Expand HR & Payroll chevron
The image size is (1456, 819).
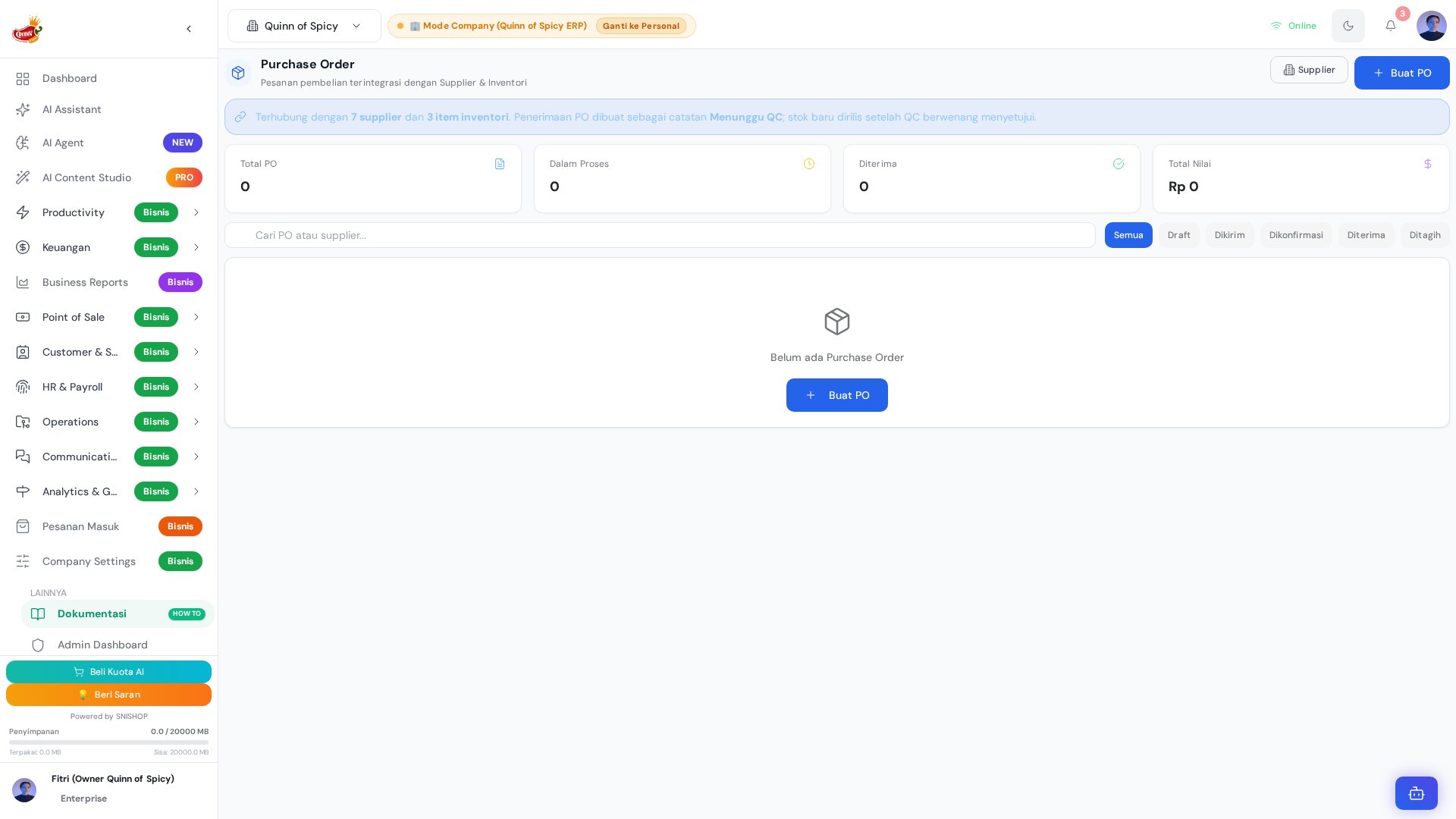[196, 387]
